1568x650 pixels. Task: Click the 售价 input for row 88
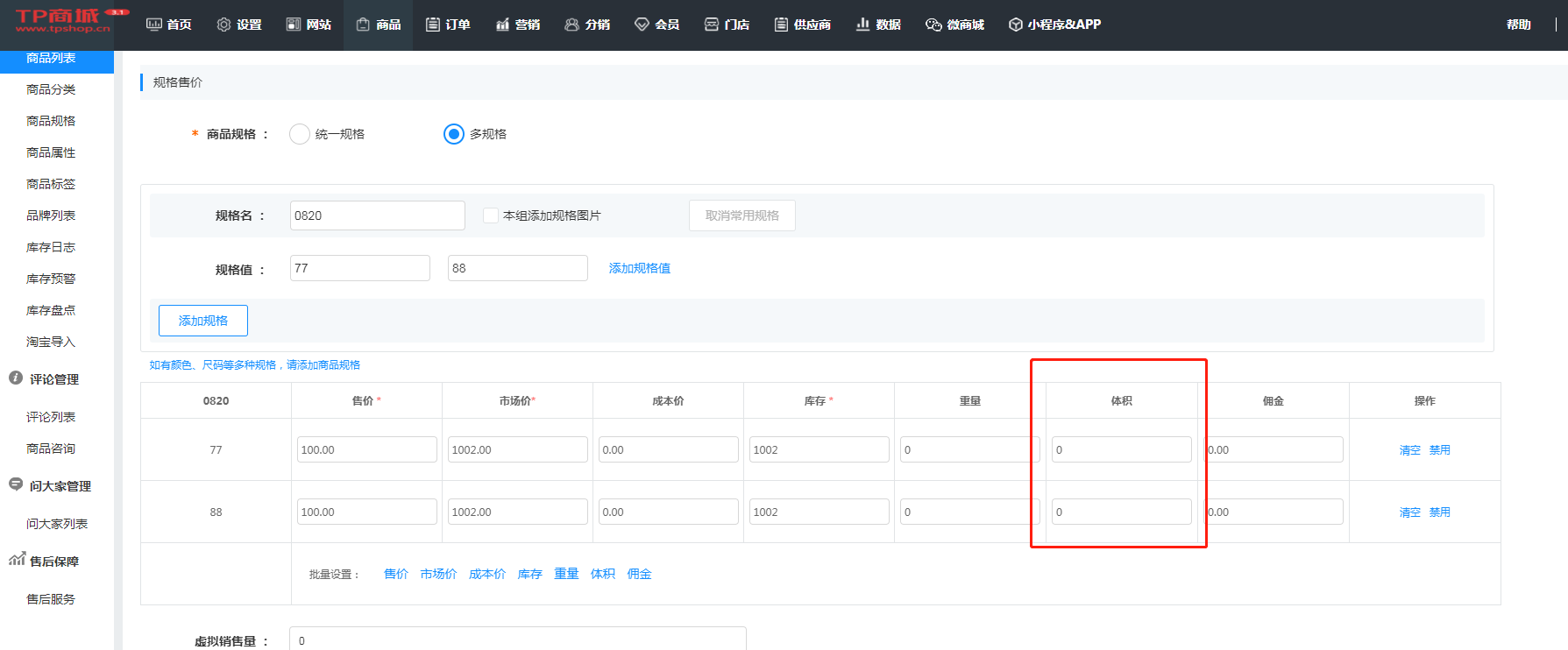[x=366, y=512]
